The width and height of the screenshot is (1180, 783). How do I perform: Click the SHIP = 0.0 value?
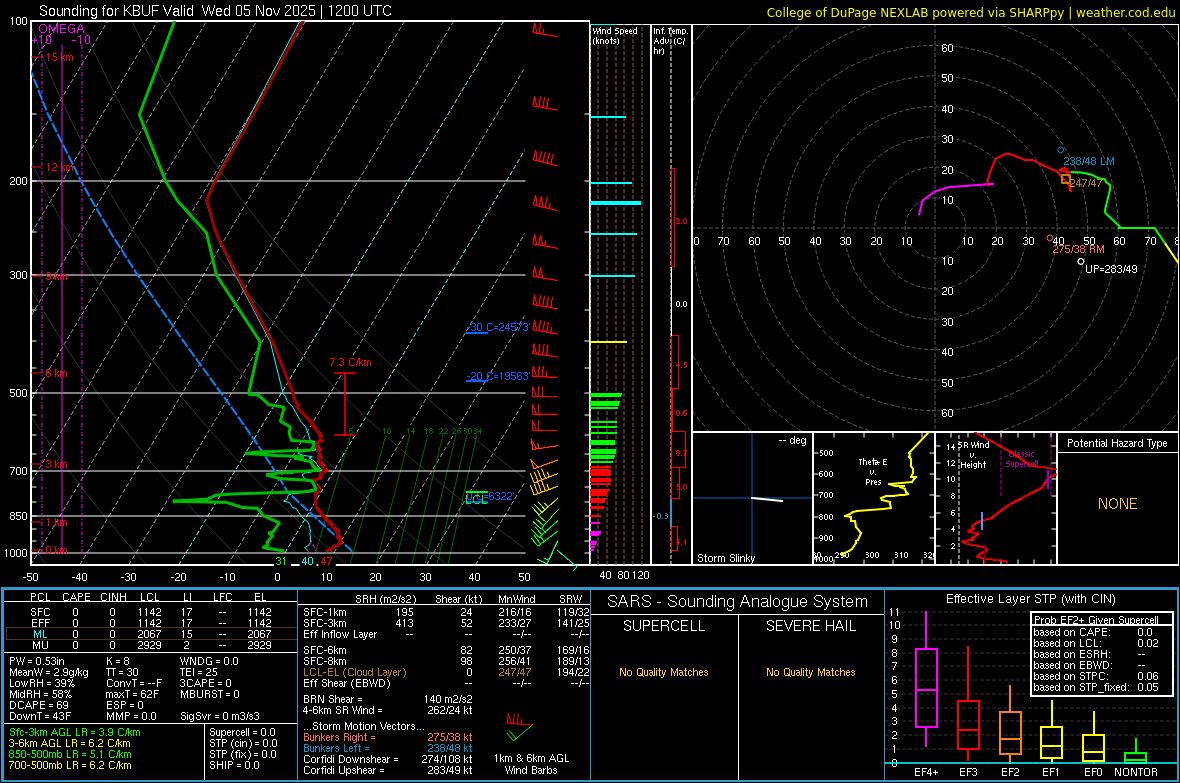click(234, 765)
